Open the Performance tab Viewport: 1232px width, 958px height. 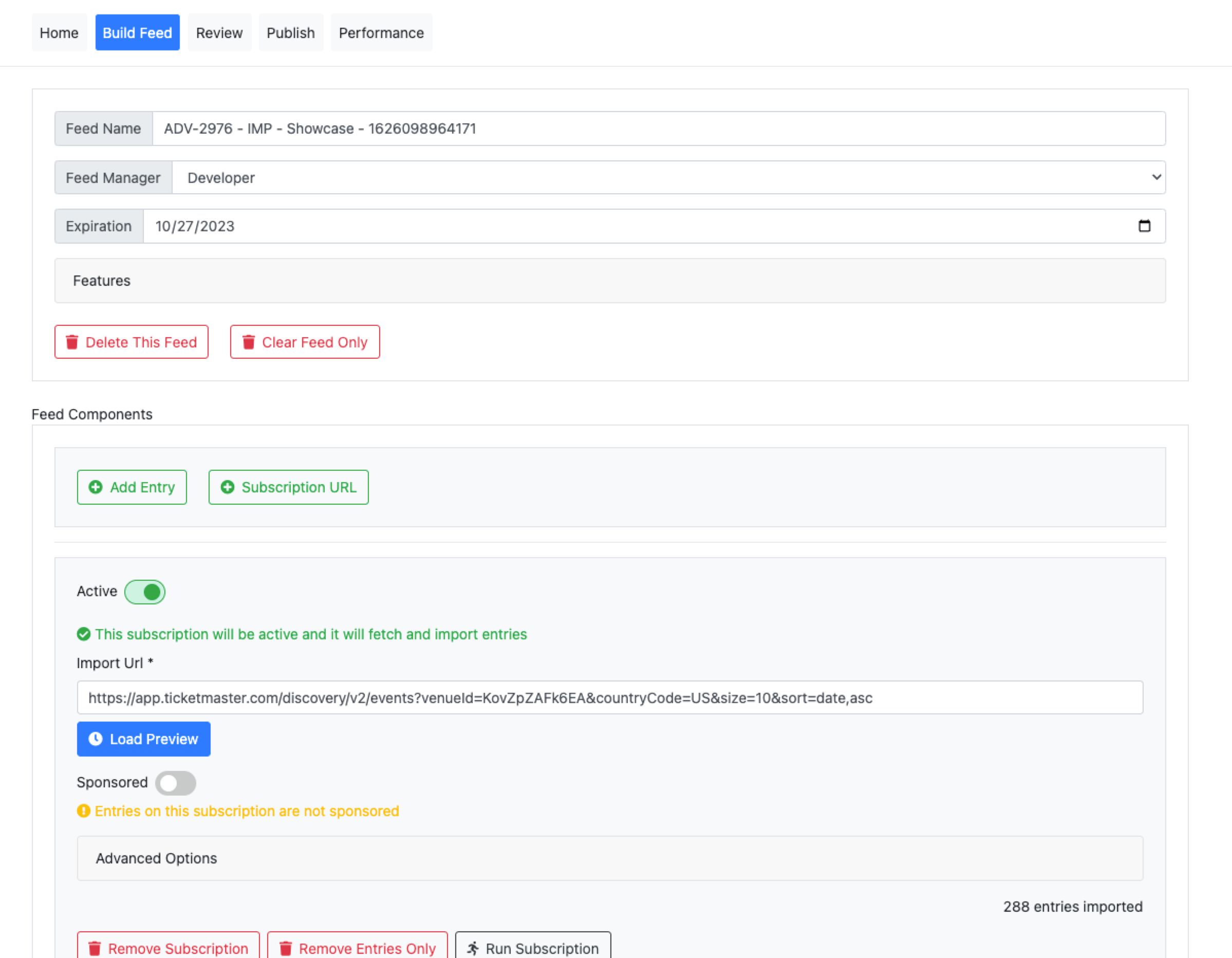coord(381,33)
